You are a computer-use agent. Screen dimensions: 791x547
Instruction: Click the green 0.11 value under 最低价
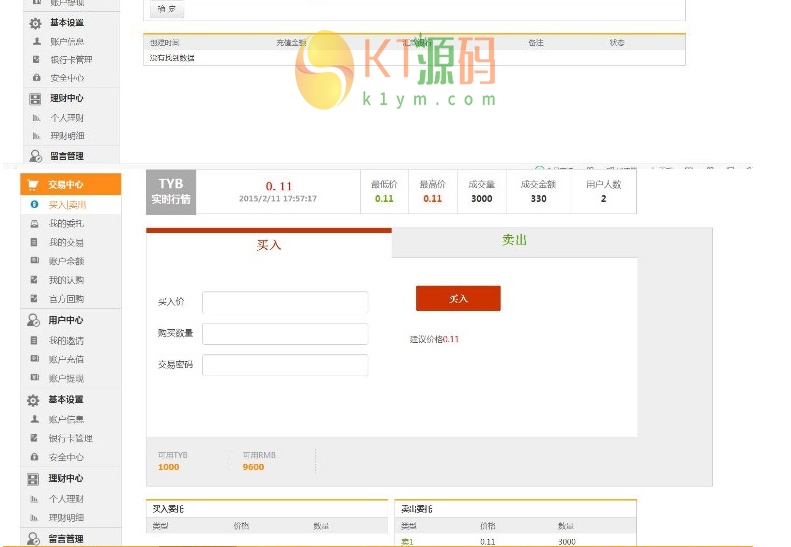[384, 199]
